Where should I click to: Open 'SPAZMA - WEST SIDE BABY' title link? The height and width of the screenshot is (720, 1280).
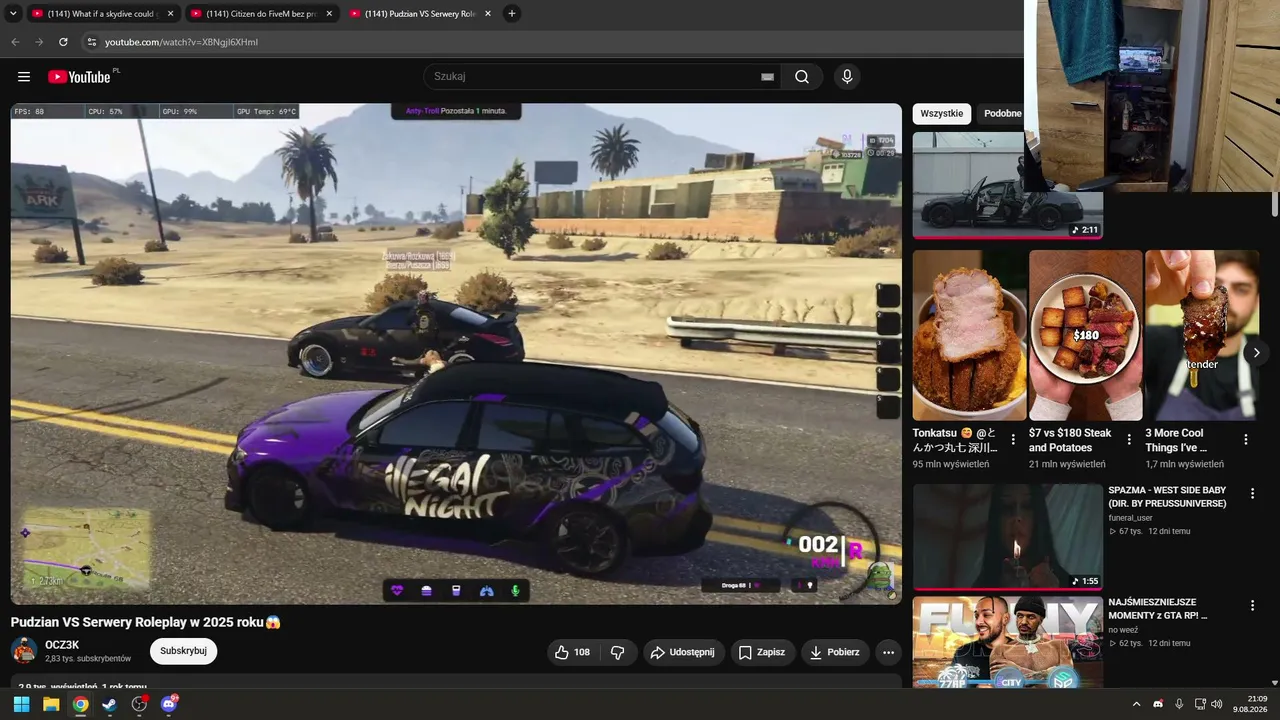coord(1167,497)
